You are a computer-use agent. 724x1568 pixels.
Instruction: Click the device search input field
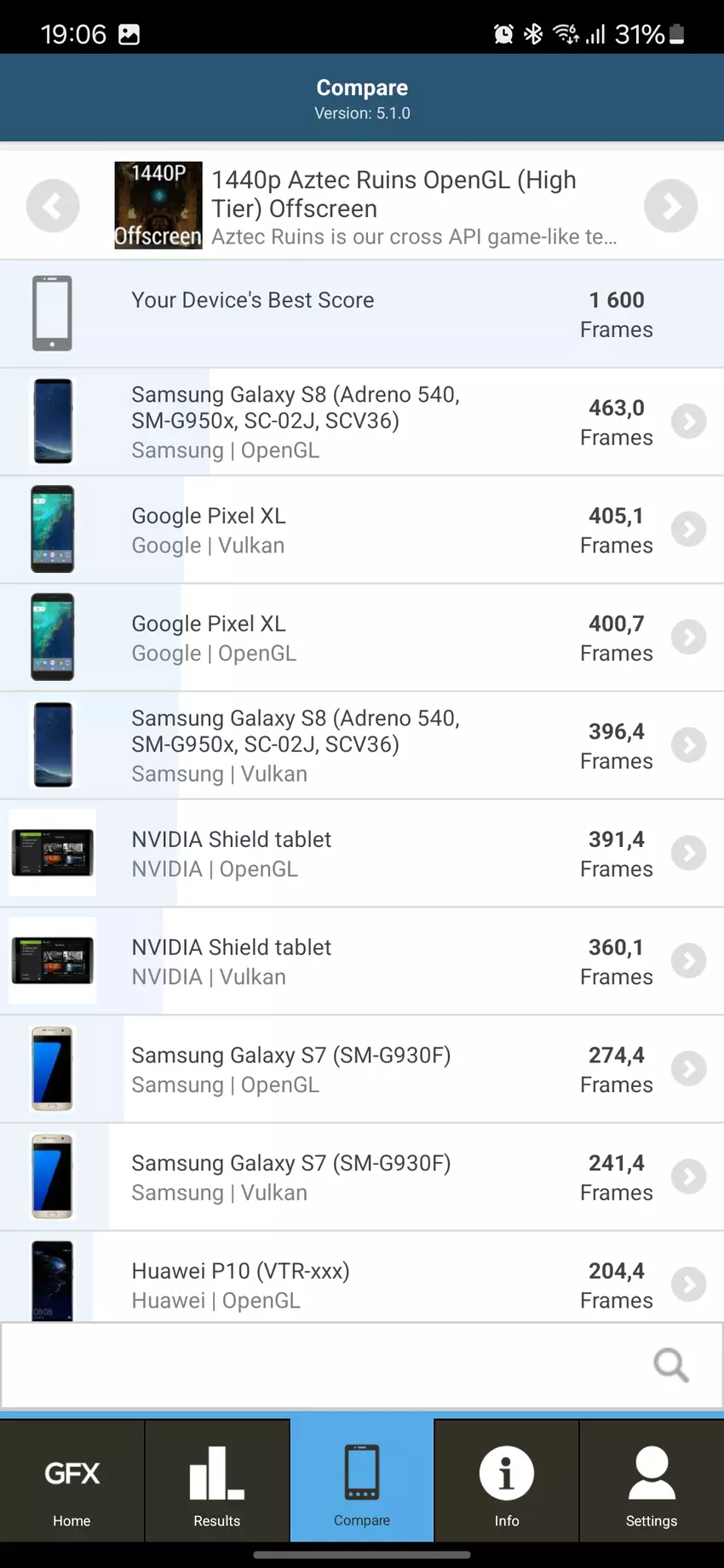(324, 1365)
